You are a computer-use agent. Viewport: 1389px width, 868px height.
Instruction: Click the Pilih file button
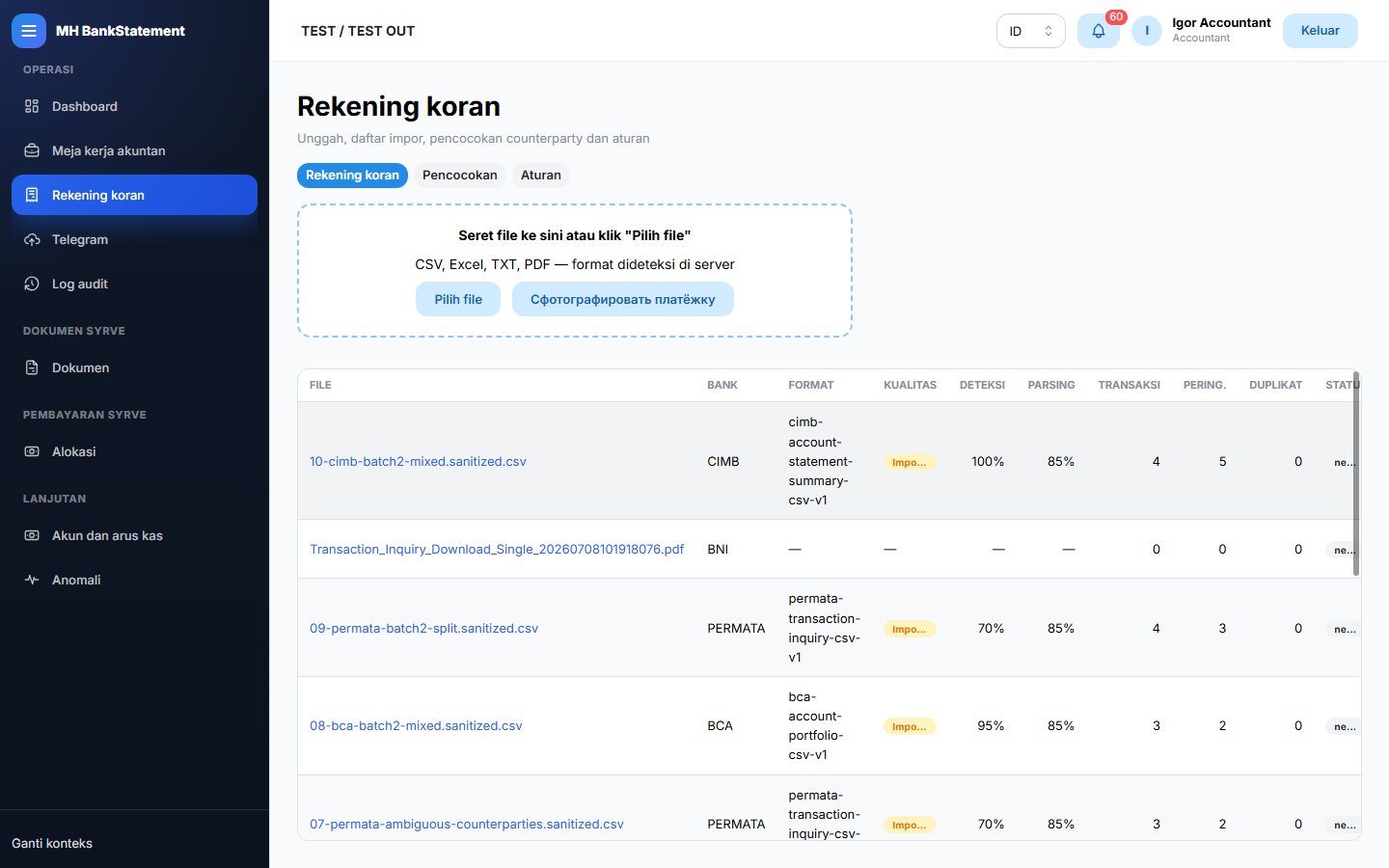point(458,299)
